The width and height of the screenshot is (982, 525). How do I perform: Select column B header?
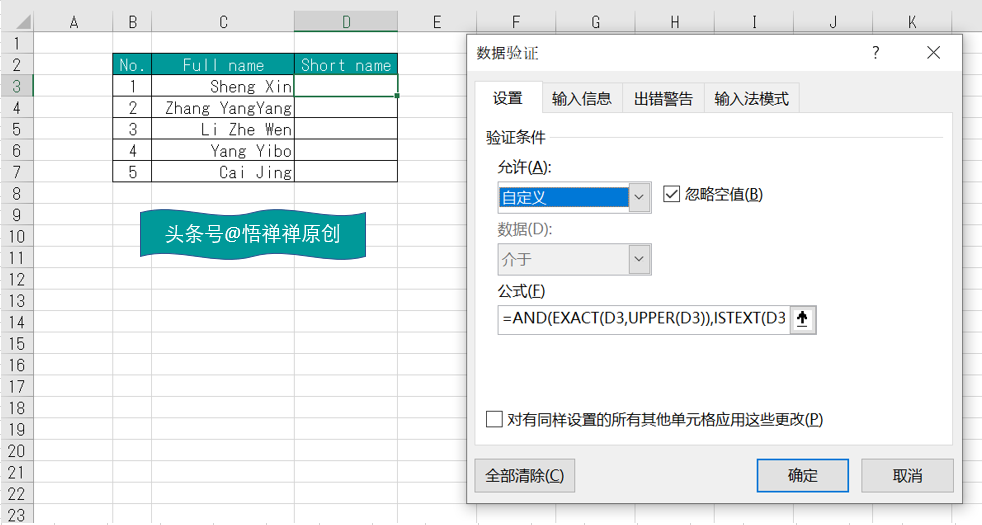tap(132, 22)
